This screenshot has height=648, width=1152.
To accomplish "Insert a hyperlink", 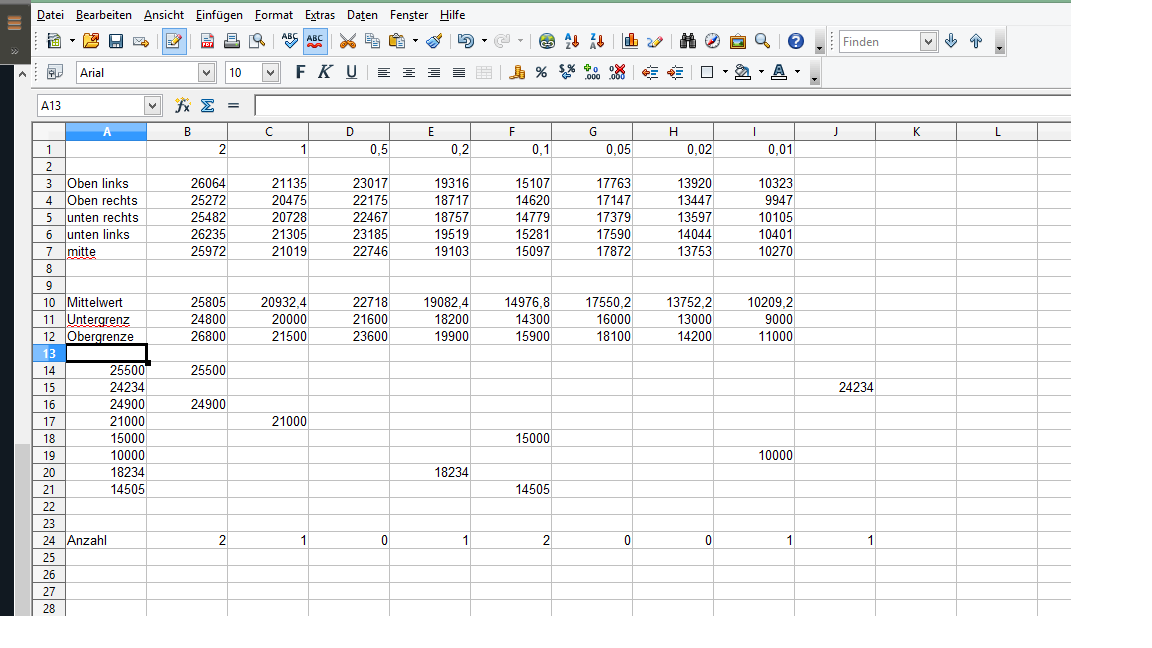I will click(x=547, y=41).
